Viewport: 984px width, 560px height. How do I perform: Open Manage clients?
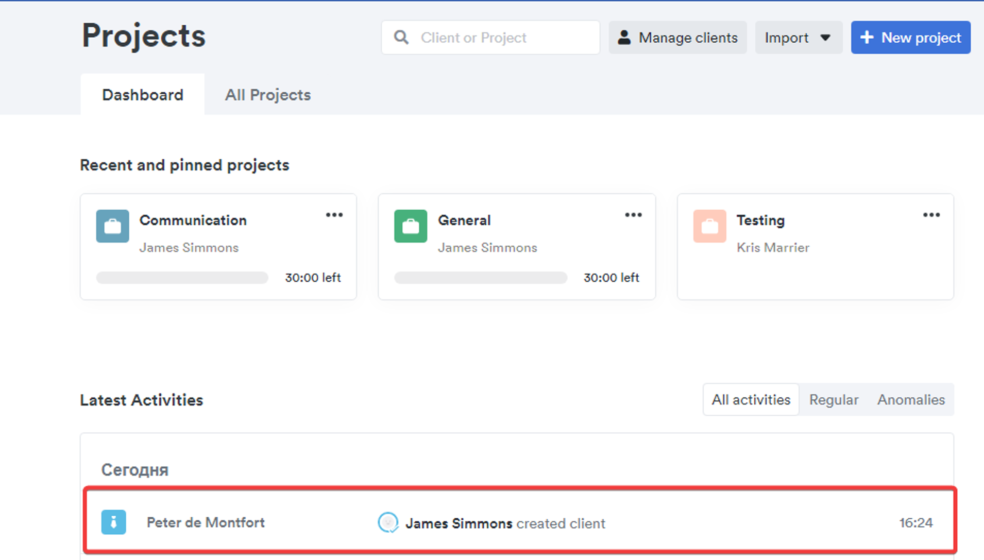coord(678,38)
